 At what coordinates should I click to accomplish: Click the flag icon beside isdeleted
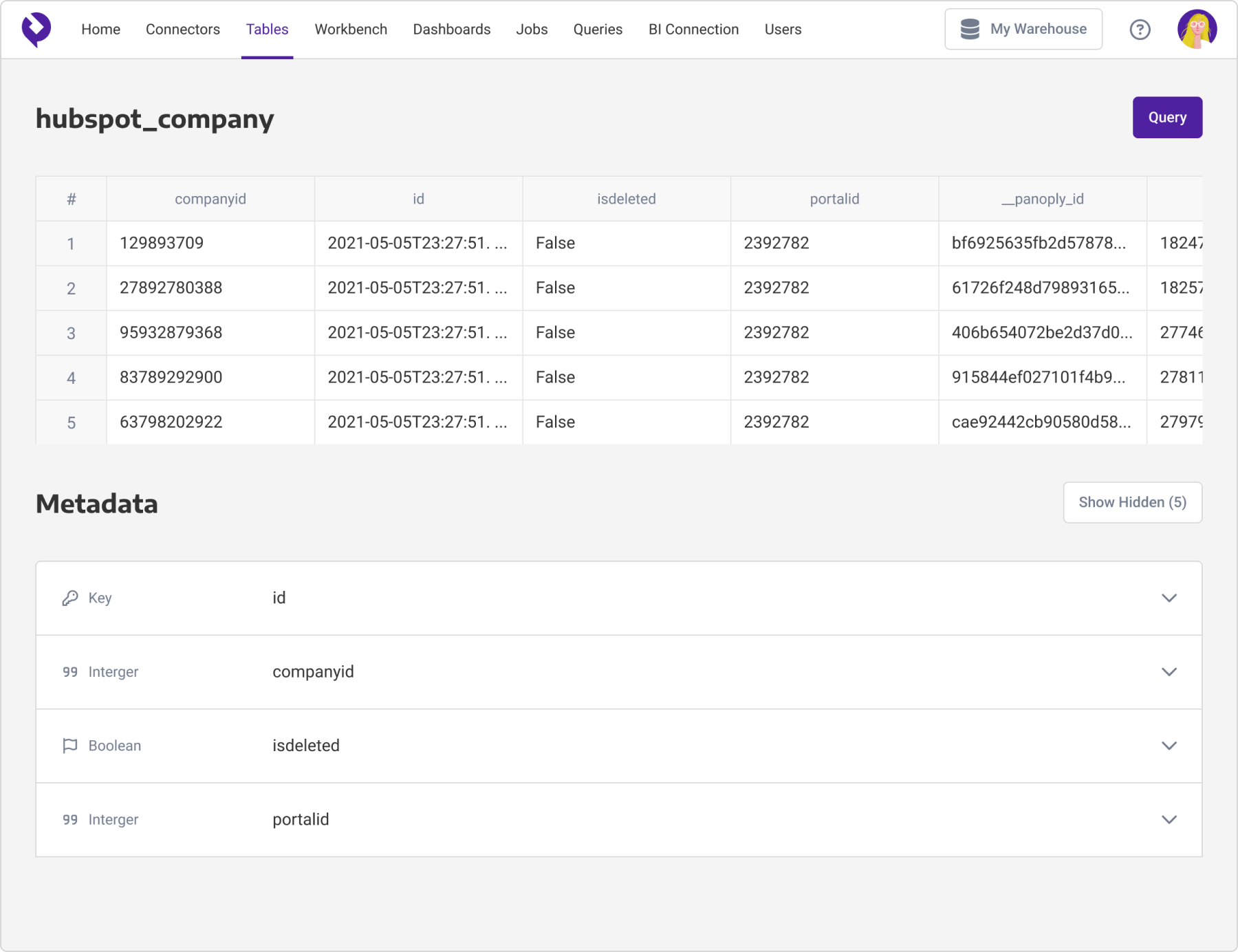pyautogui.click(x=69, y=746)
